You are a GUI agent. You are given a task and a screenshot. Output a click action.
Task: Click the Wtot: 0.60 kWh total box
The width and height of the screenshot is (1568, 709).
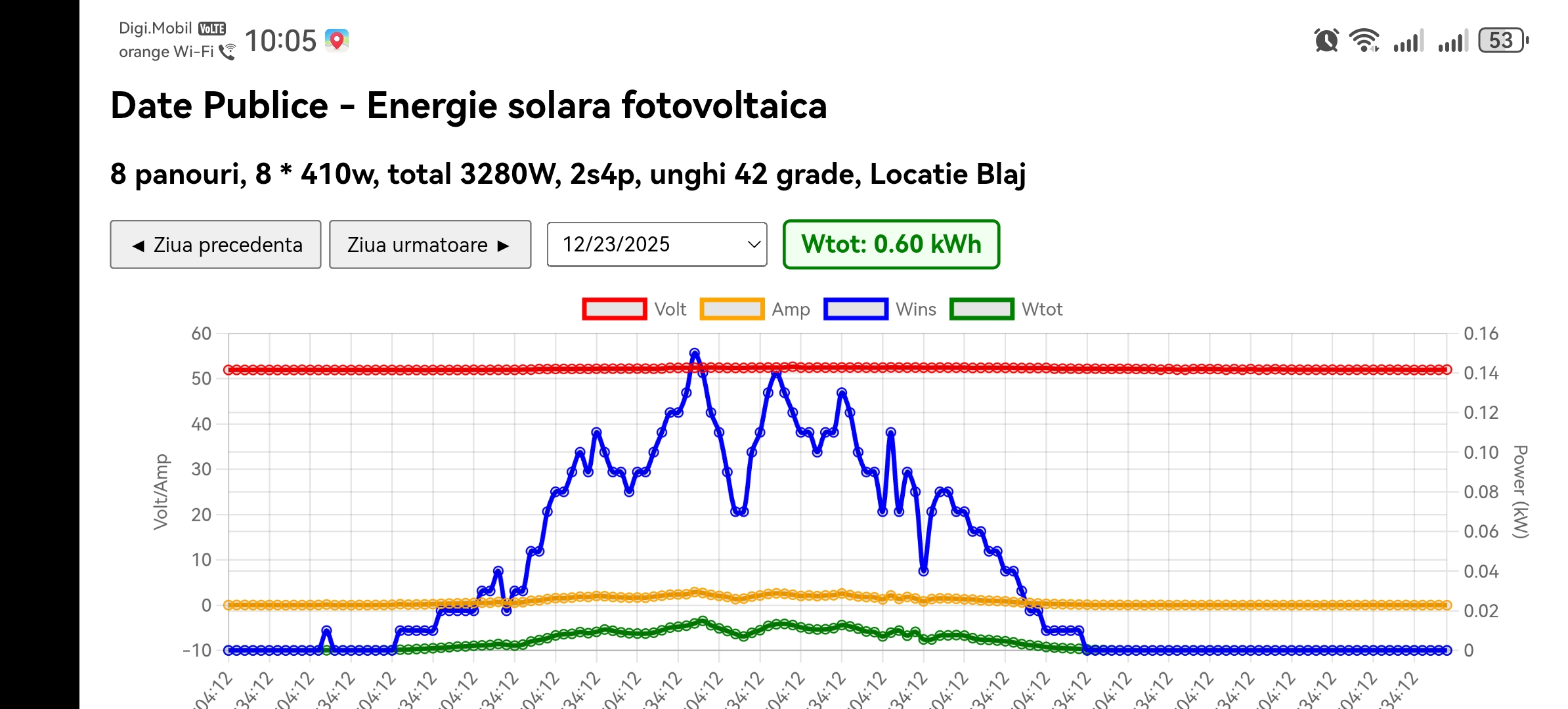(891, 244)
